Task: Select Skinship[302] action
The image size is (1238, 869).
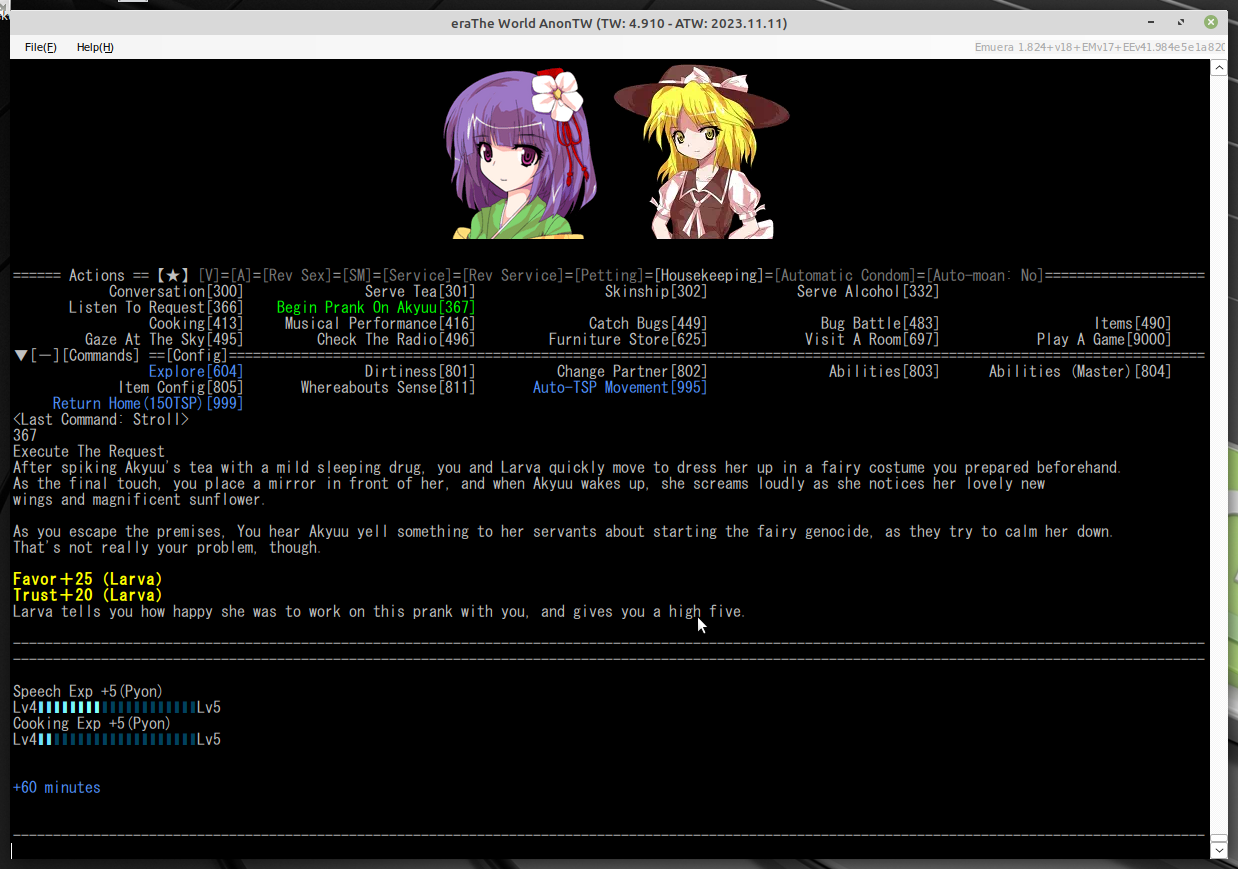Action: coord(656,292)
